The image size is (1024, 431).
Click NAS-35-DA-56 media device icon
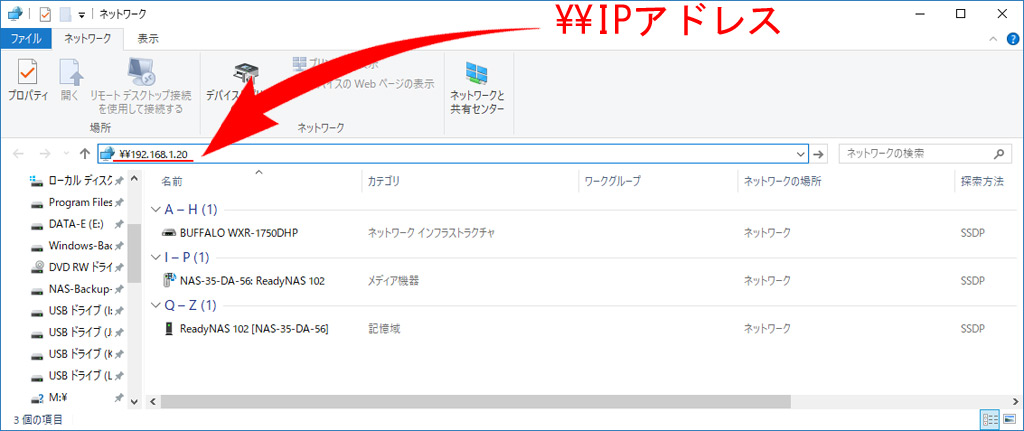coord(168,281)
